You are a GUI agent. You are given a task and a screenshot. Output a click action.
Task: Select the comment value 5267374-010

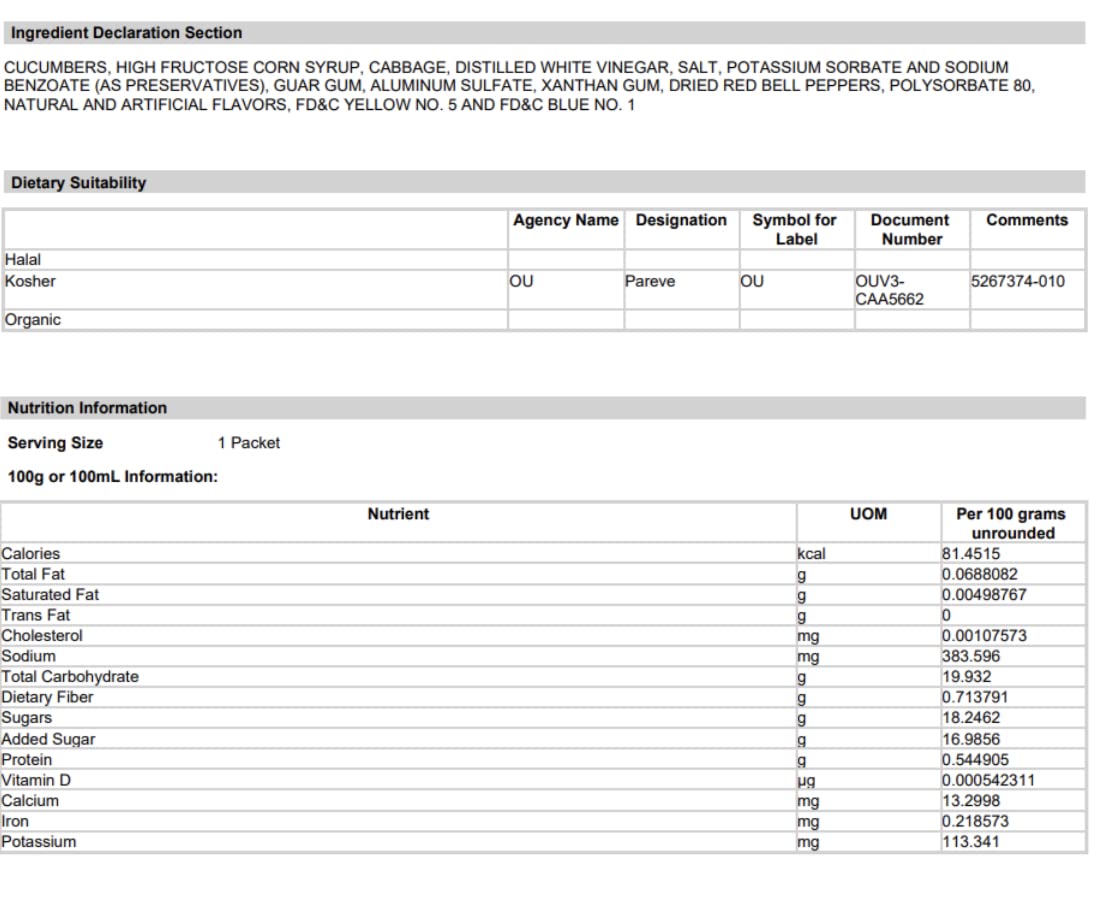[1018, 282]
